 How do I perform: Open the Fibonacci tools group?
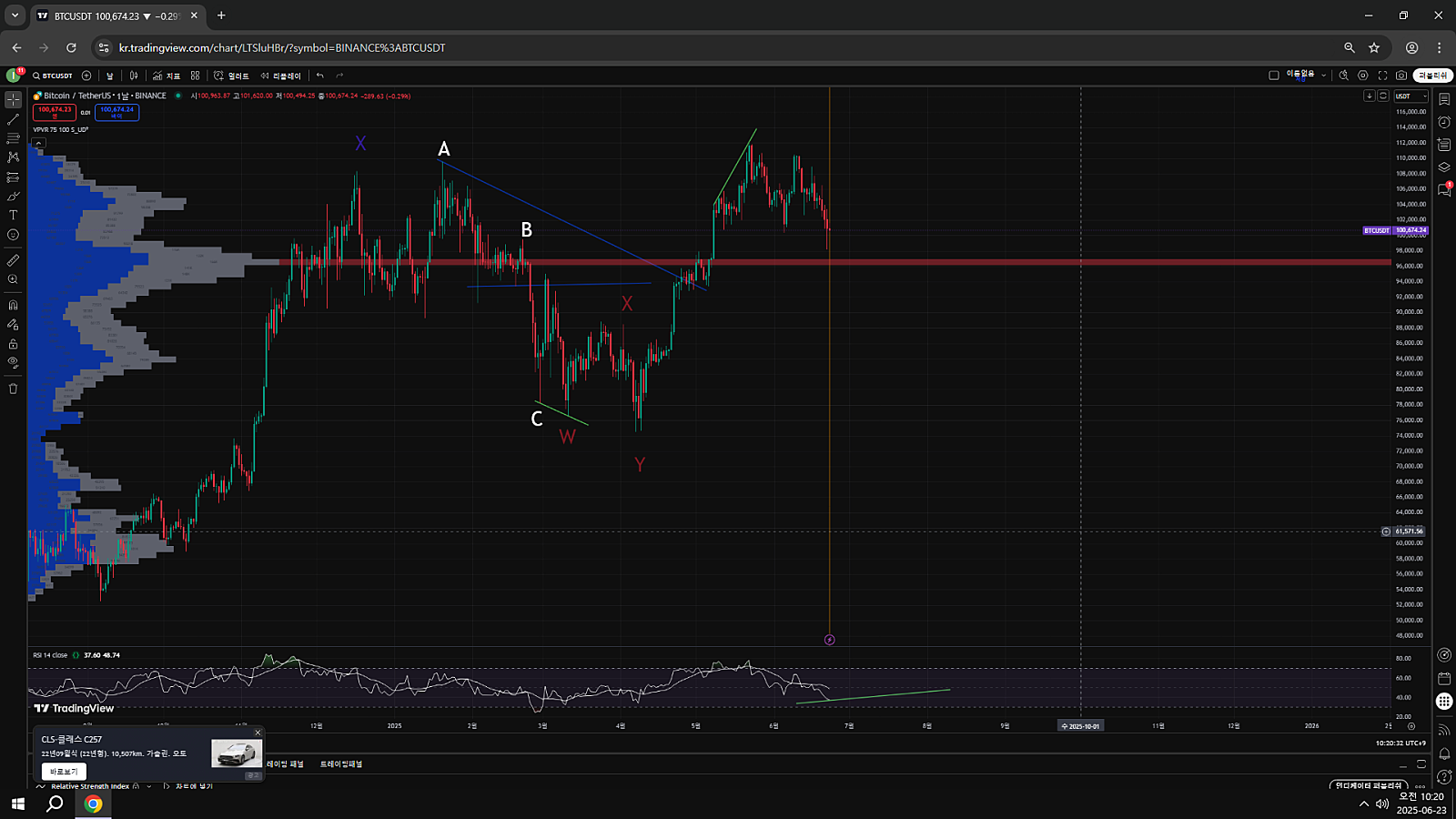tap(13, 138)
